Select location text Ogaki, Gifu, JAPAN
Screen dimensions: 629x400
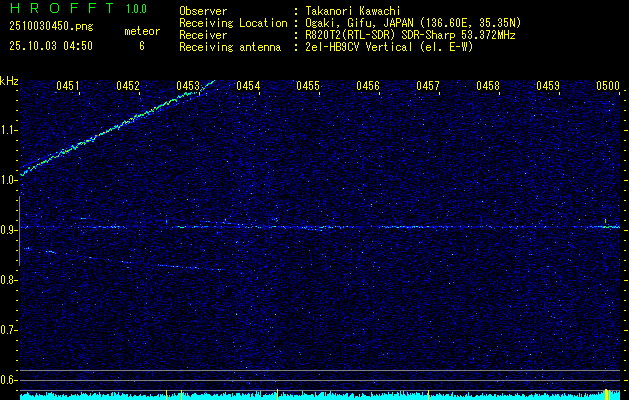(x=359, y=23)
